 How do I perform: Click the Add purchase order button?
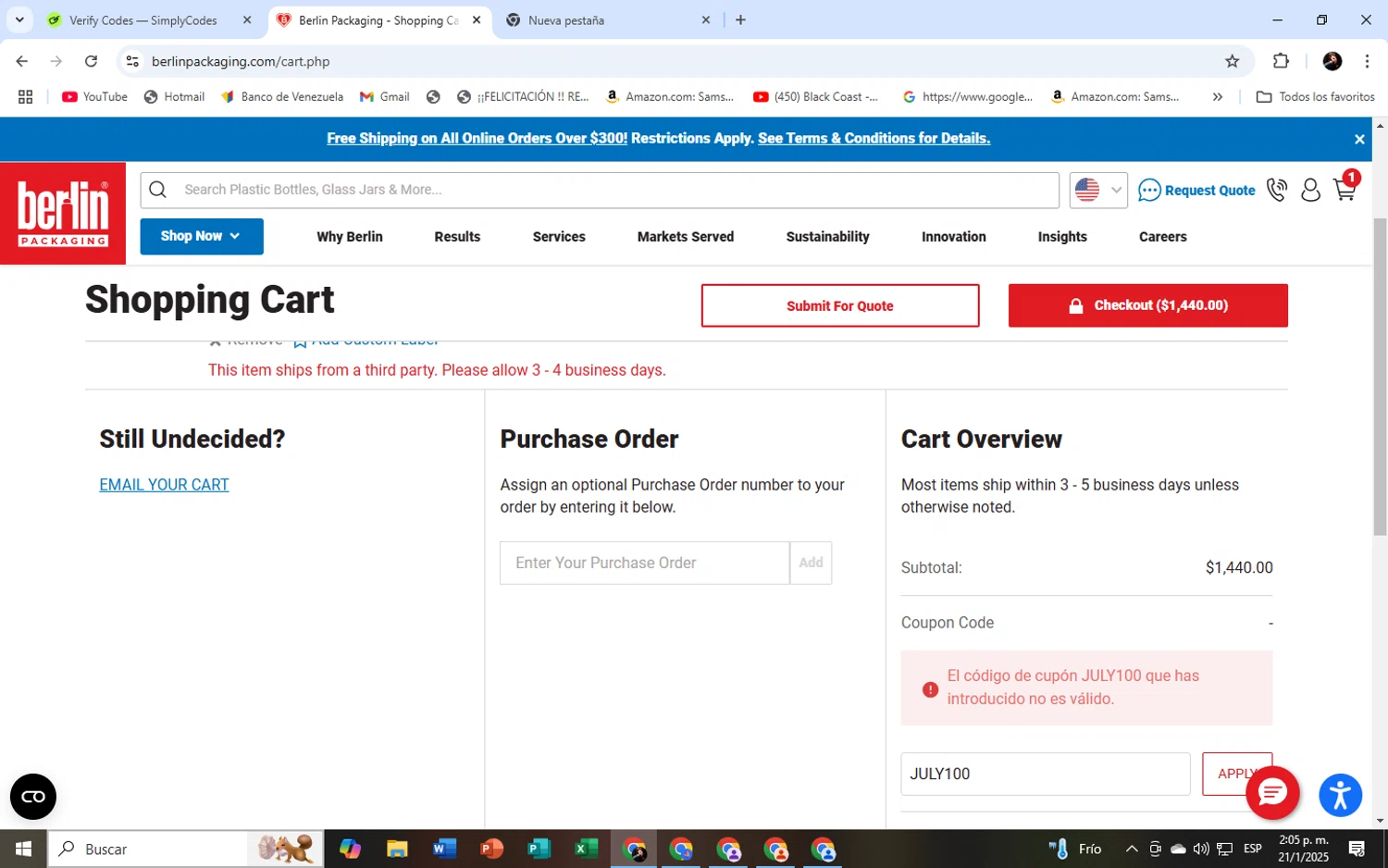(x=811, y=563)
